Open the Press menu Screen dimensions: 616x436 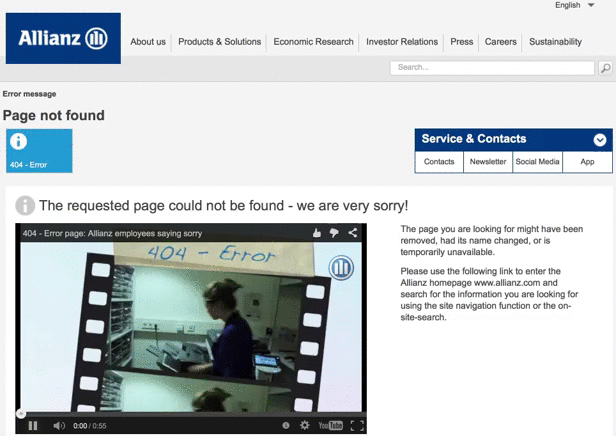(462, 42)
